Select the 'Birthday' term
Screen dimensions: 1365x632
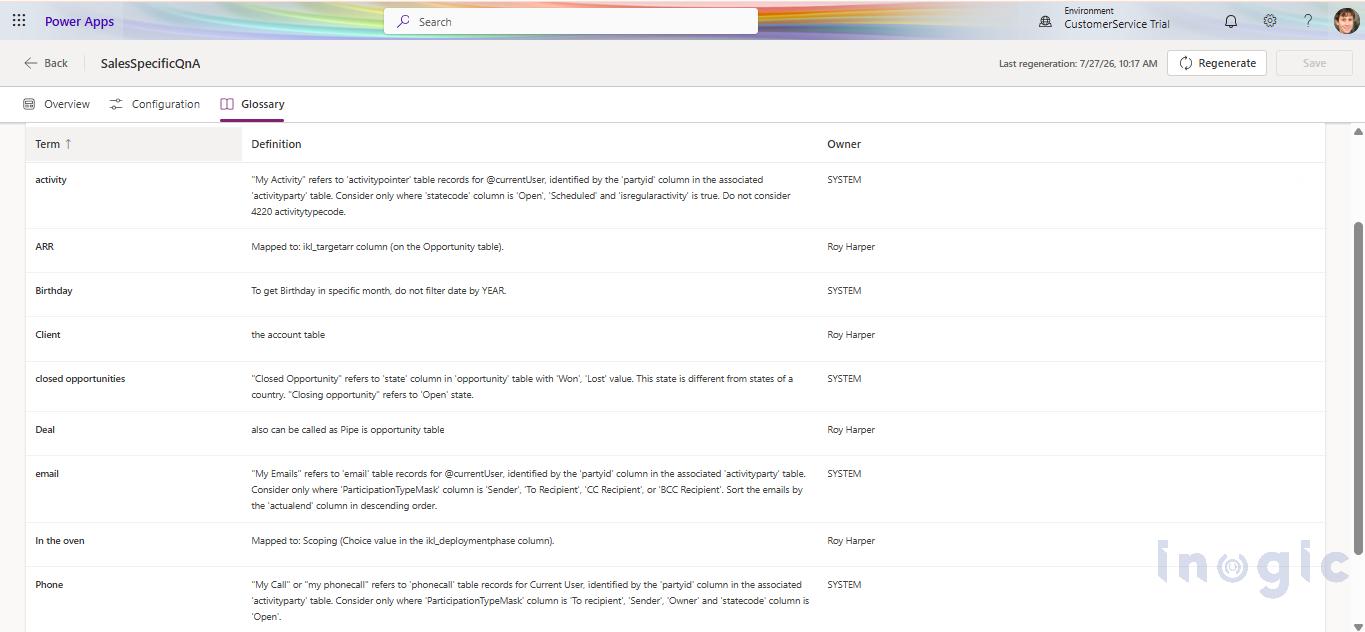click(x=54, y=291)
